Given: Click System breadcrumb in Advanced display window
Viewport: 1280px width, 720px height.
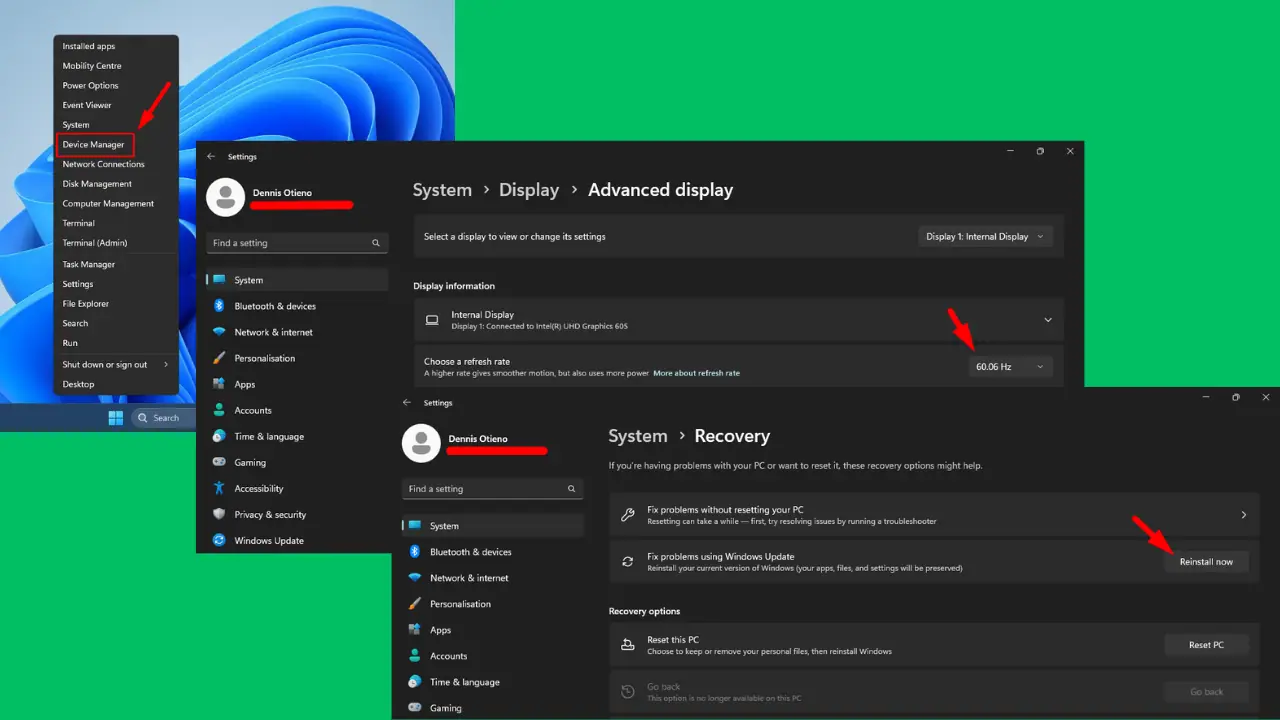Looking at the screenshot, I should coord(442,190).
